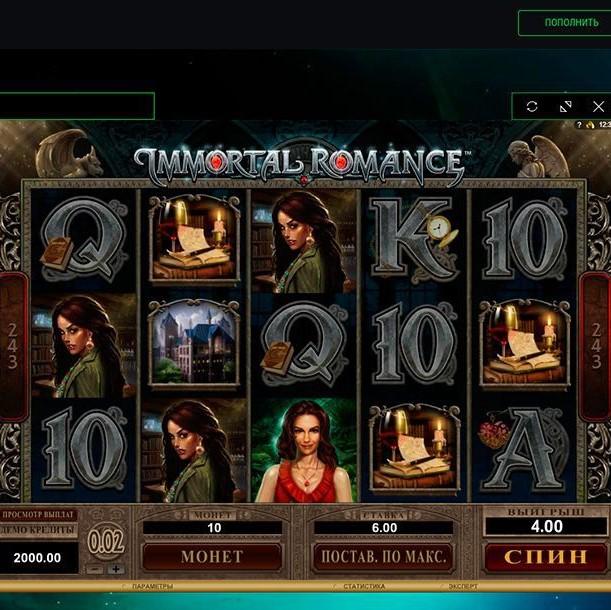Click the СПИН button
The height and width of the screenshot is (610, 611).
pos(546,557)
